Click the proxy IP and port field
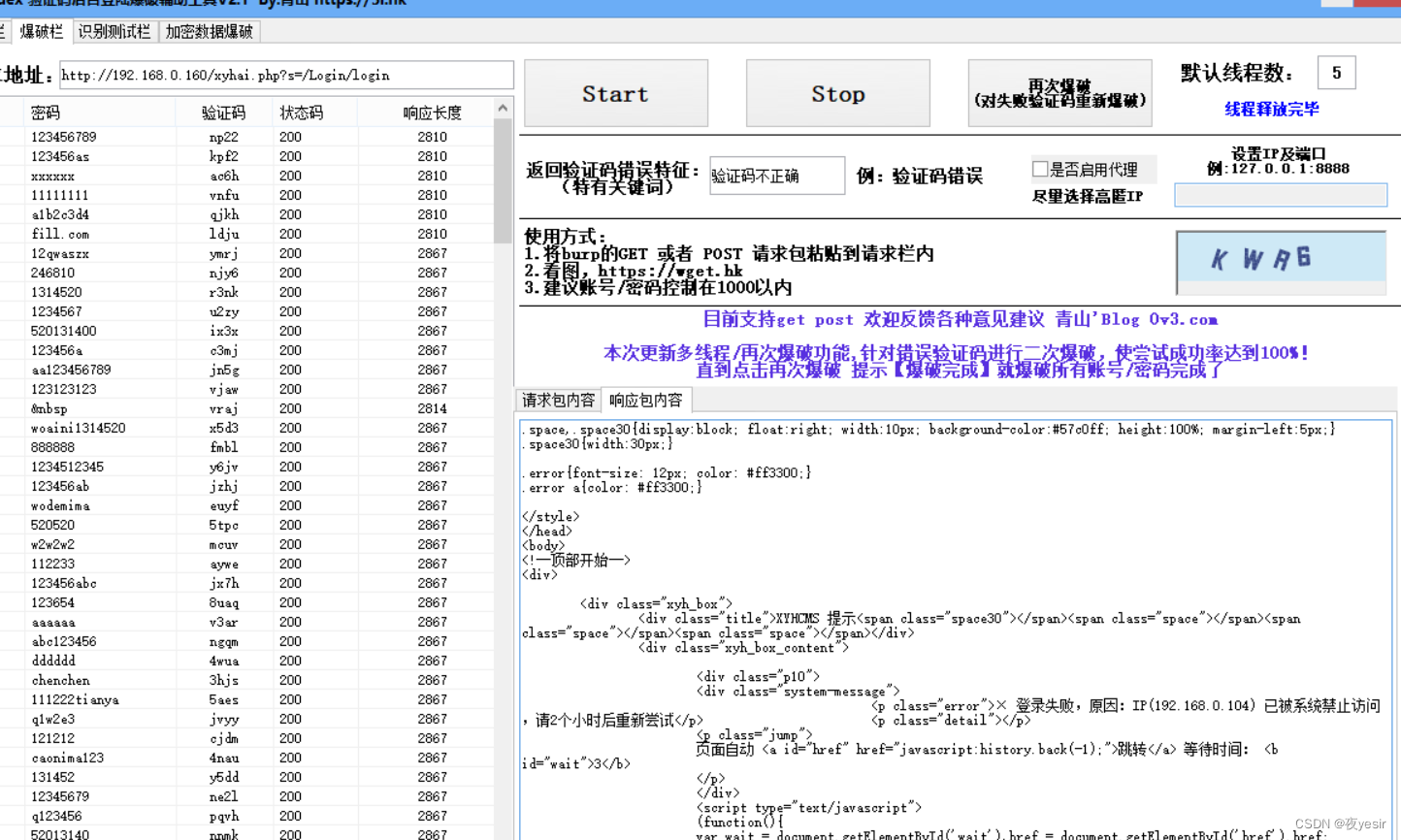This screenshot has height=840, width=1401. 1281,195
